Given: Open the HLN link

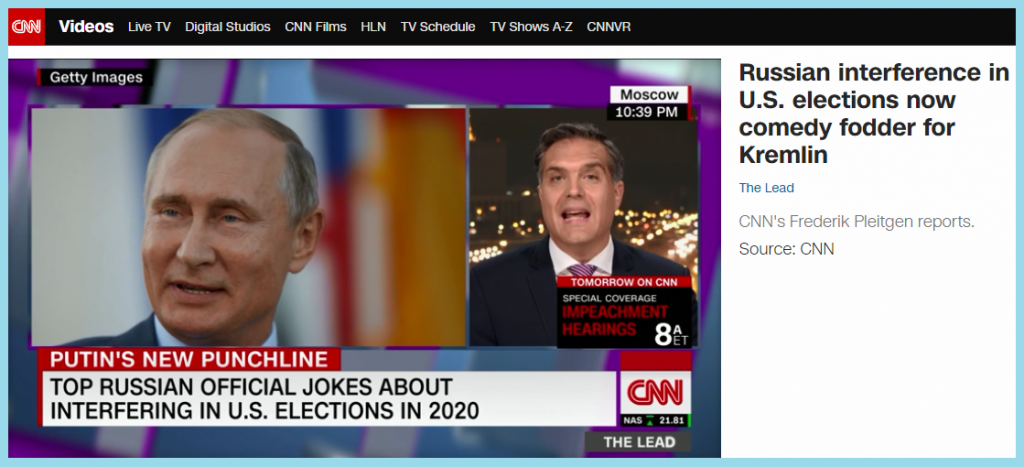Looking at the screenshot, I should [373, 27].
